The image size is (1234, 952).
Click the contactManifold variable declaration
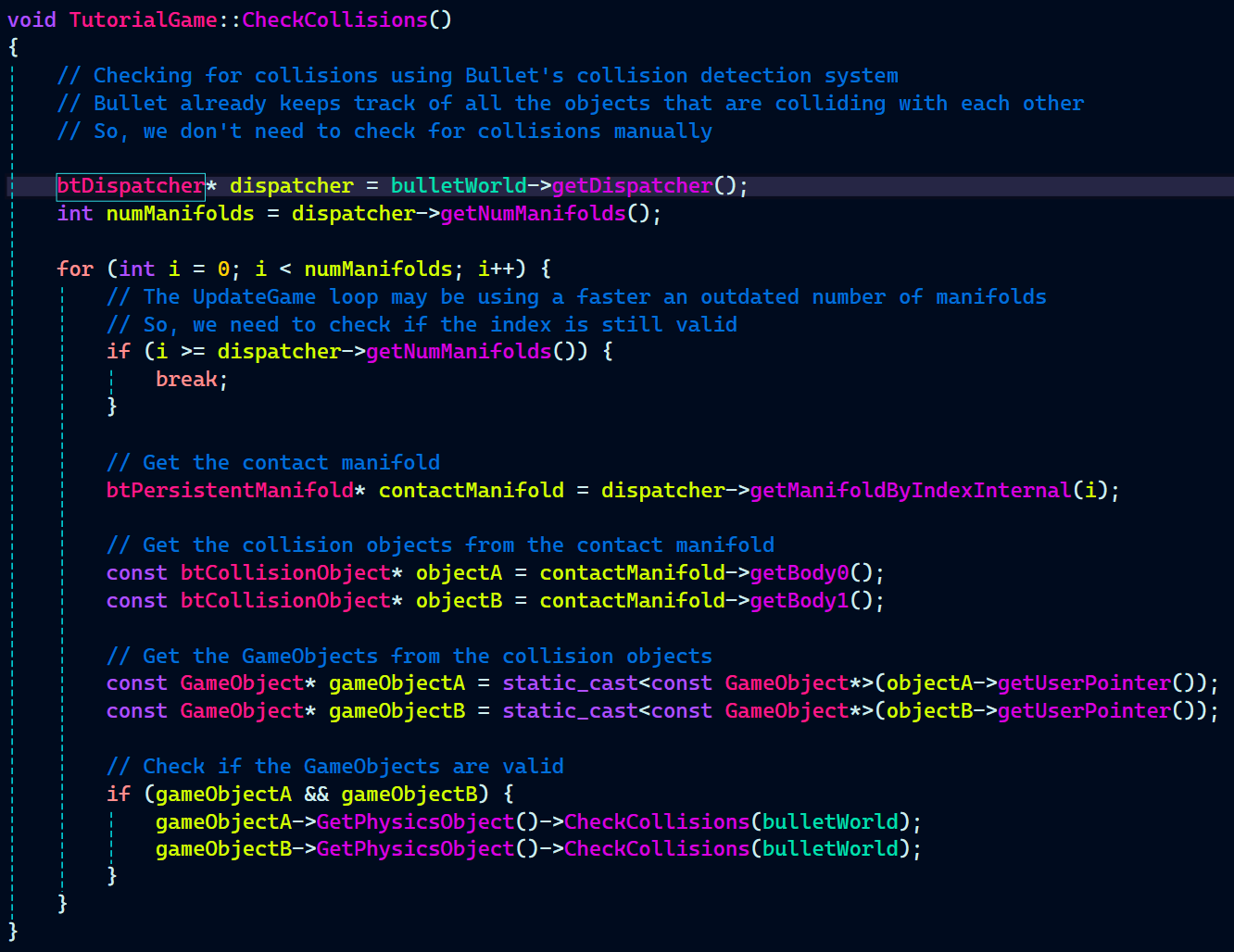coord(471,490)
